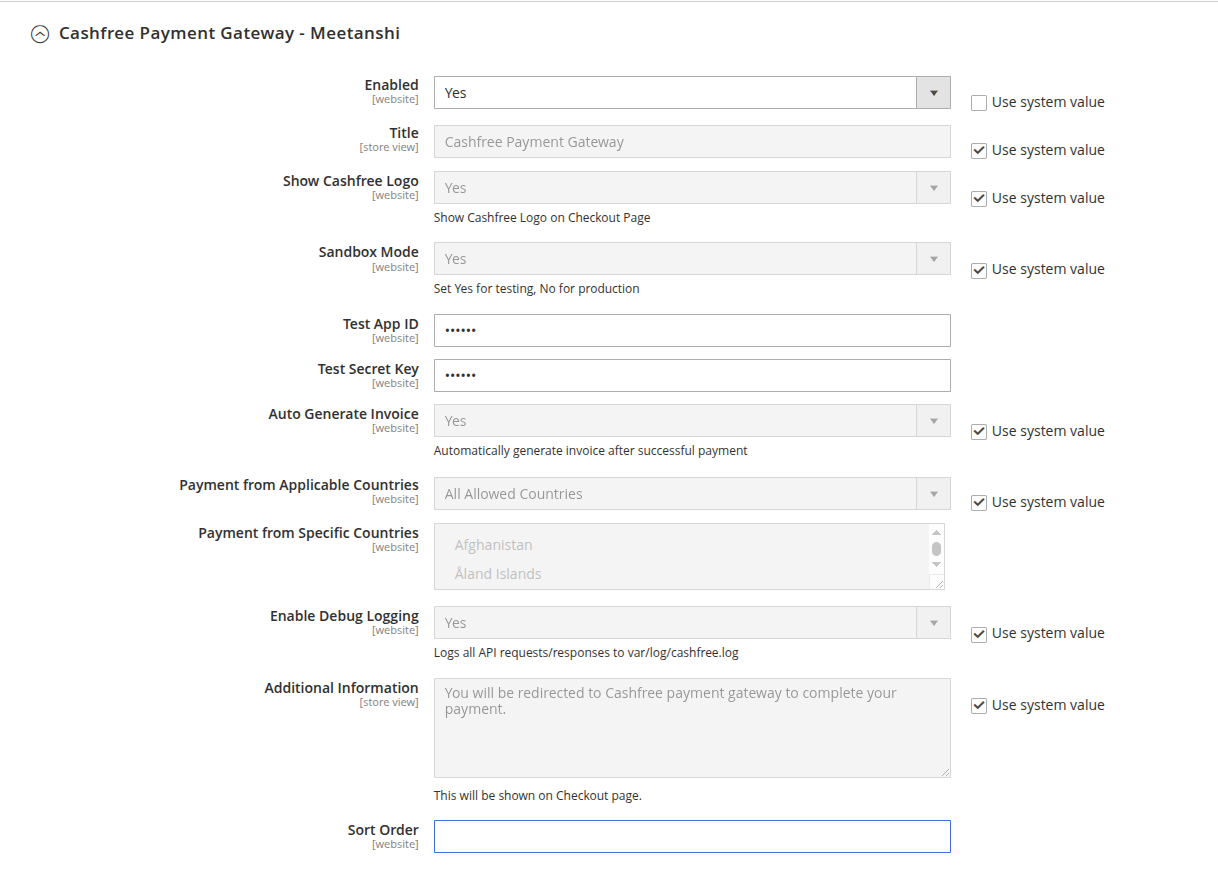Click the Additional Information textarea
Screen dimensions: 1218x873
[x=692, y=728]
